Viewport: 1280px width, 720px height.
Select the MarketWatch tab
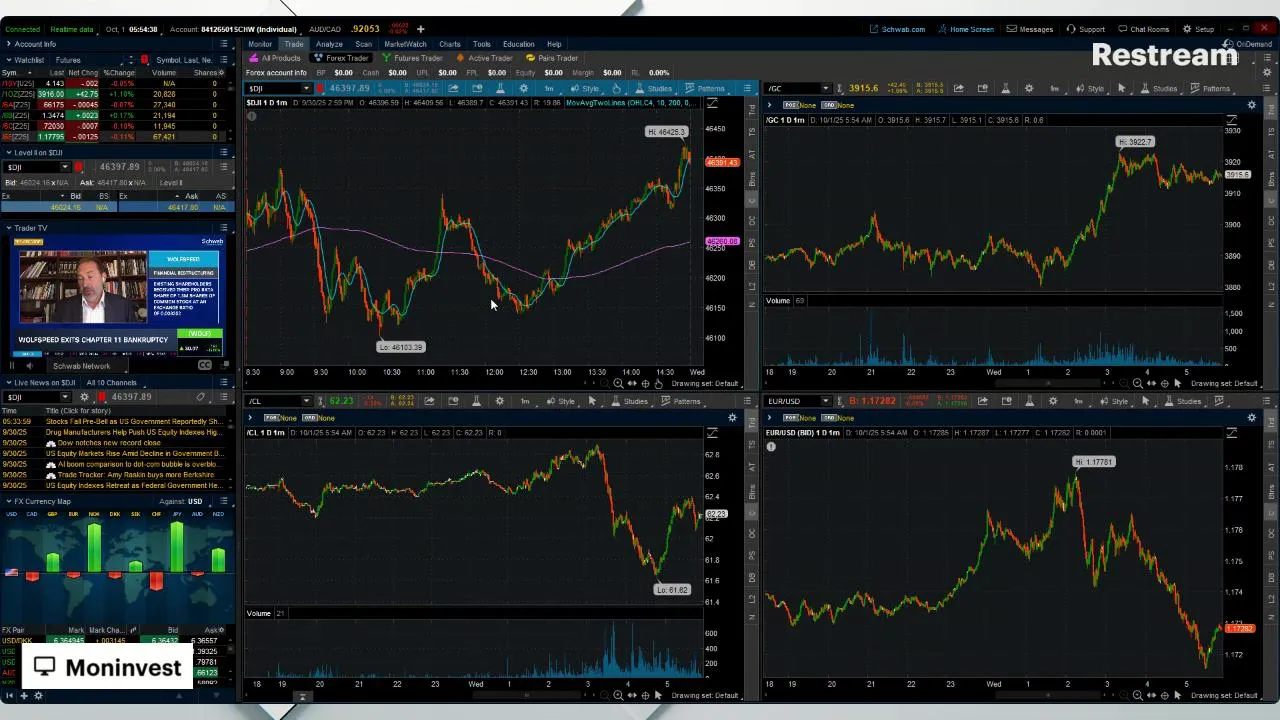405,44
